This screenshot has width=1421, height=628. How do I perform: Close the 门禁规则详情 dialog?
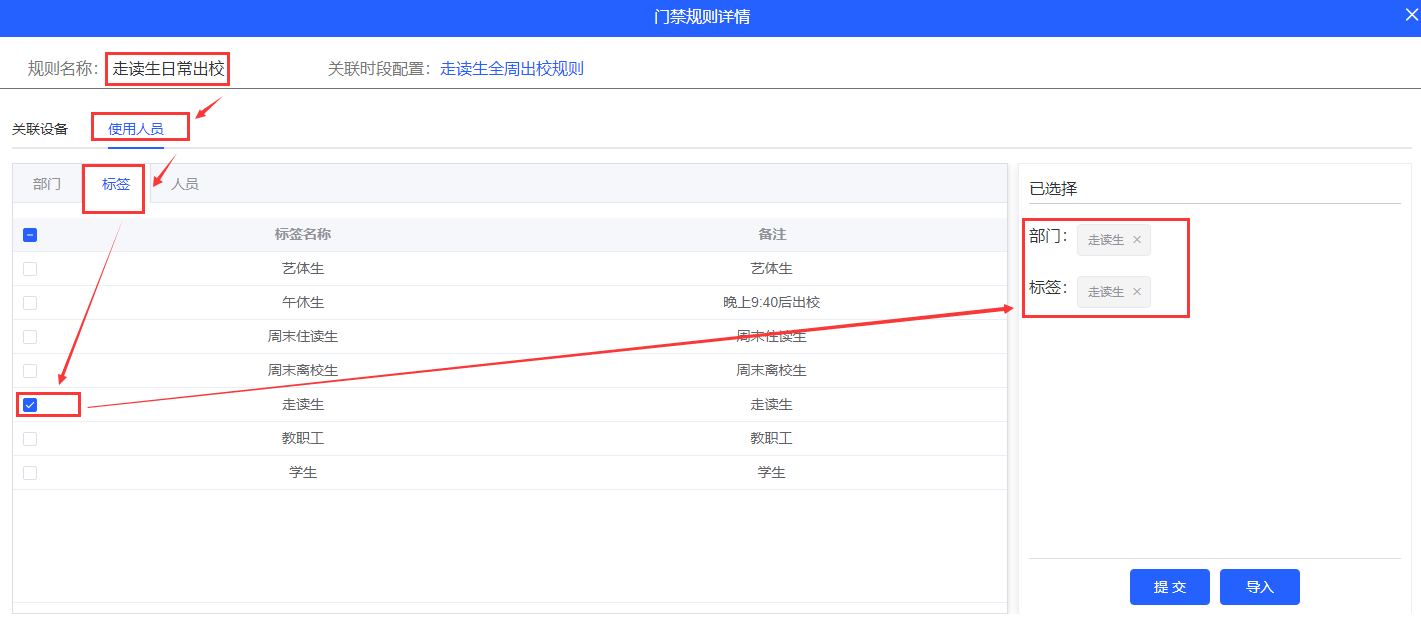click(x=1410, y=16)
